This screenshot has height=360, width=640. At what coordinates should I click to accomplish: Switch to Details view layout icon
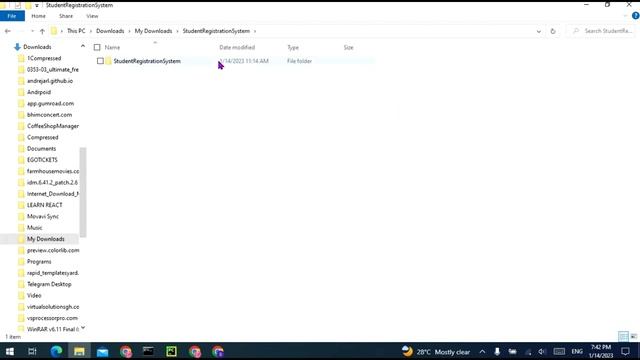tap(623, 336)
